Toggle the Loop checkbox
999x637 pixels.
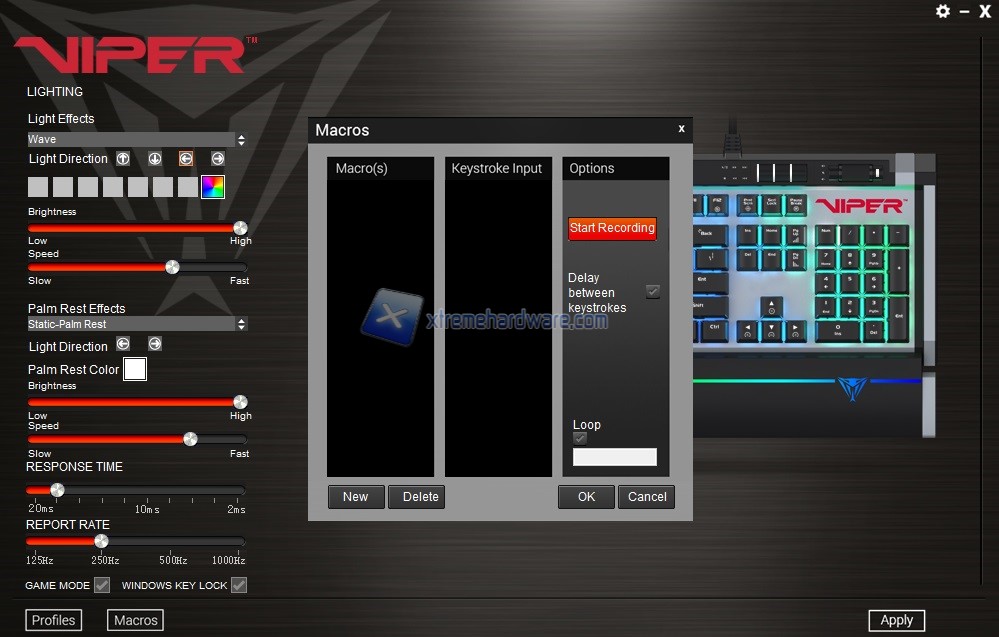click(x=580, y=438)
